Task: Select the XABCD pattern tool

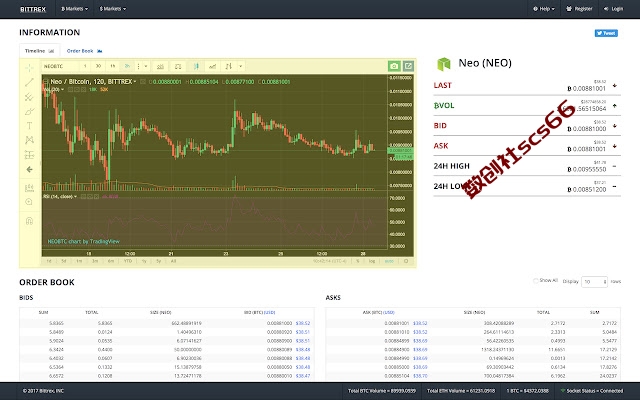Action: tap(29, 140)
